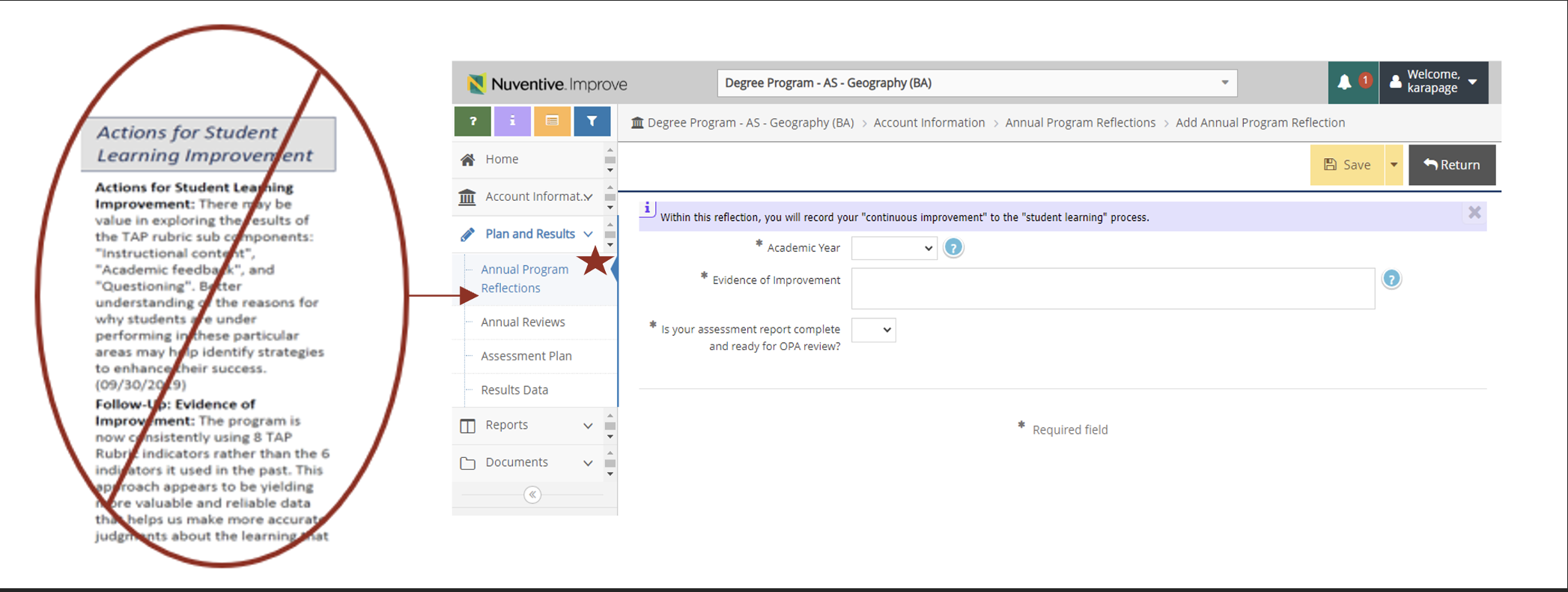Click the Account Informat. menu label
The width and height of the screenshot is (1568, 592).
point(535,197)
